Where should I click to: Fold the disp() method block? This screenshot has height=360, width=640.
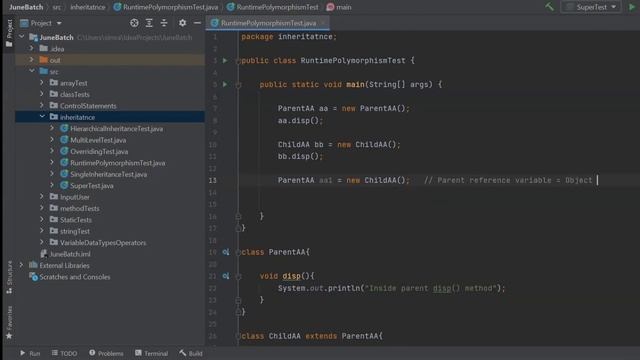(238, 277)
